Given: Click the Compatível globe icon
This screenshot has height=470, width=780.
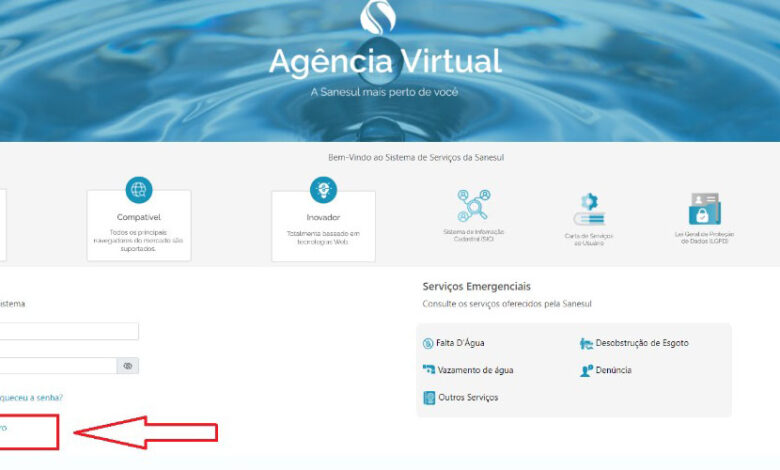Looking at the screenshot, I should (x=139, y=189).
